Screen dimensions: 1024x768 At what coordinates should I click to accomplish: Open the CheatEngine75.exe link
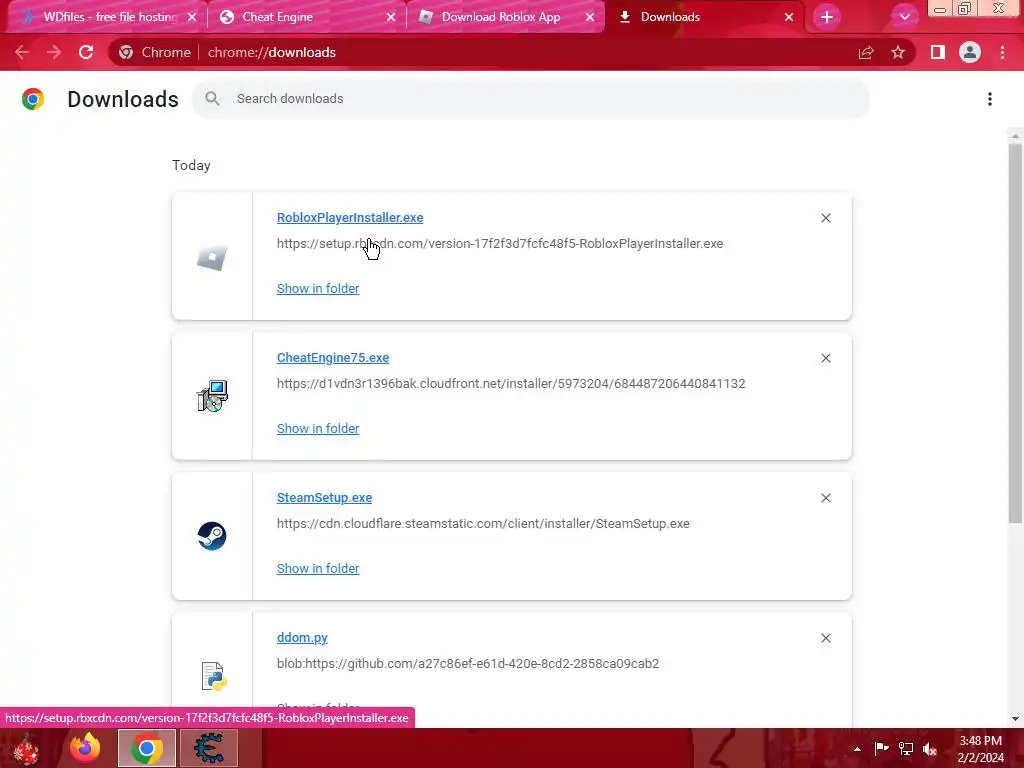(x=333, y=358)
